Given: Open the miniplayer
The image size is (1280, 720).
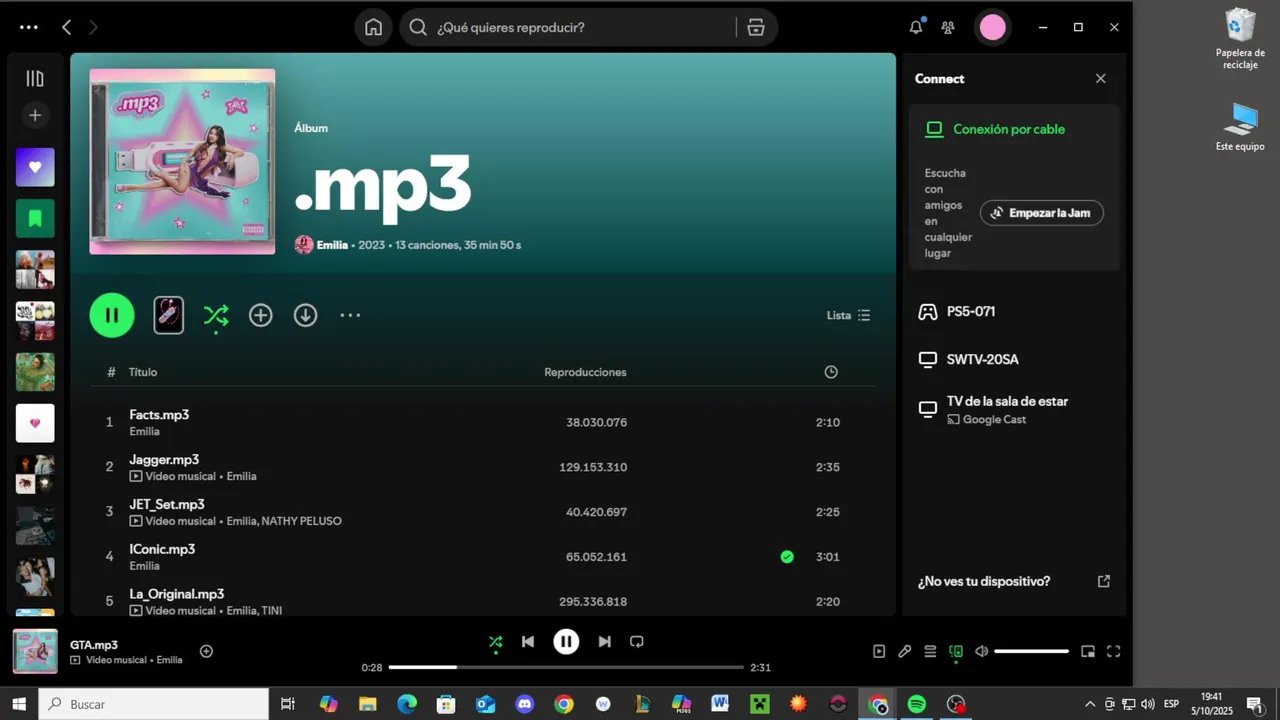Looking at the screenshot, I should (x=1088, y=651).
